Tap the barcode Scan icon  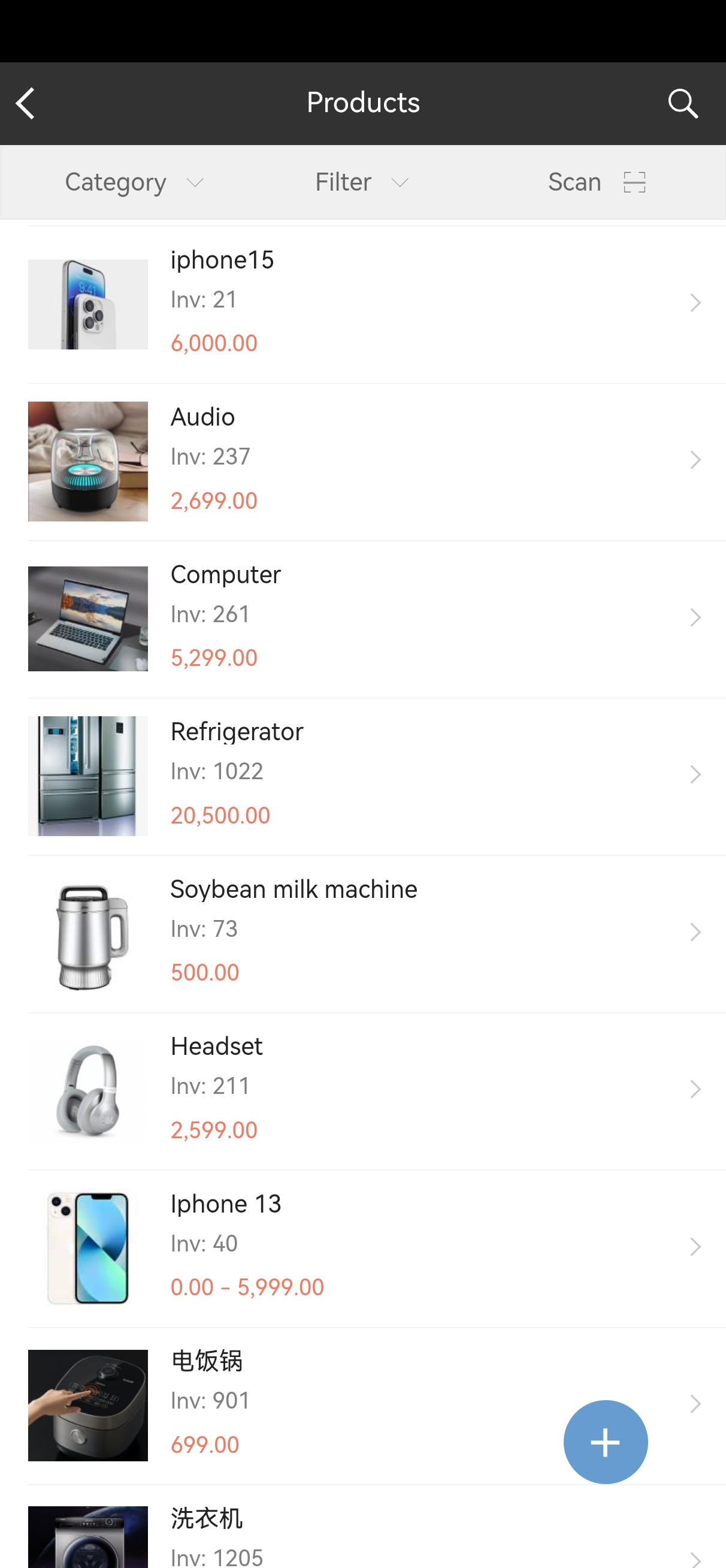click(634, 182)
